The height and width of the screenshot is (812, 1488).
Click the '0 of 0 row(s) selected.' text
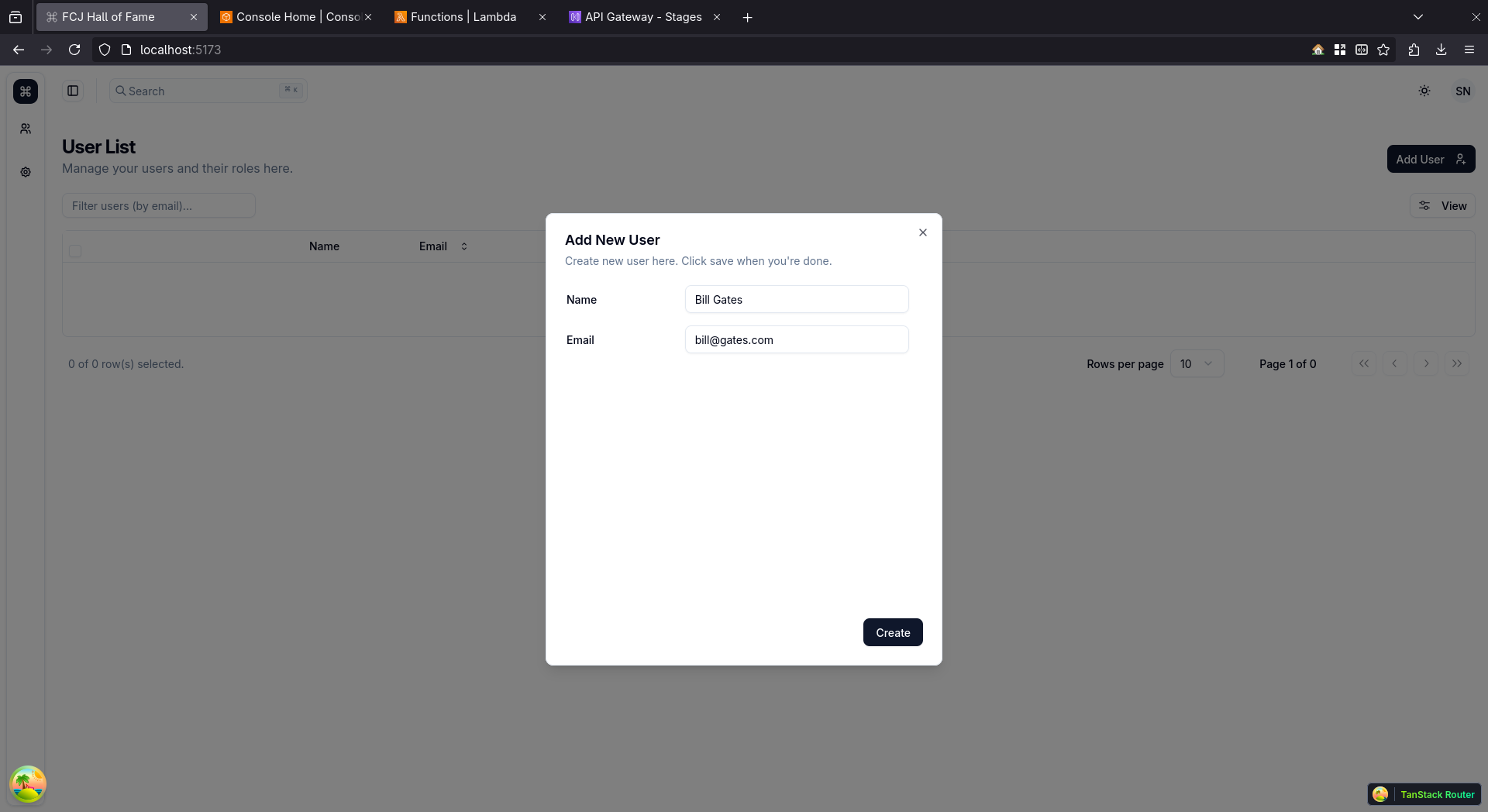[x=126, y=363]
